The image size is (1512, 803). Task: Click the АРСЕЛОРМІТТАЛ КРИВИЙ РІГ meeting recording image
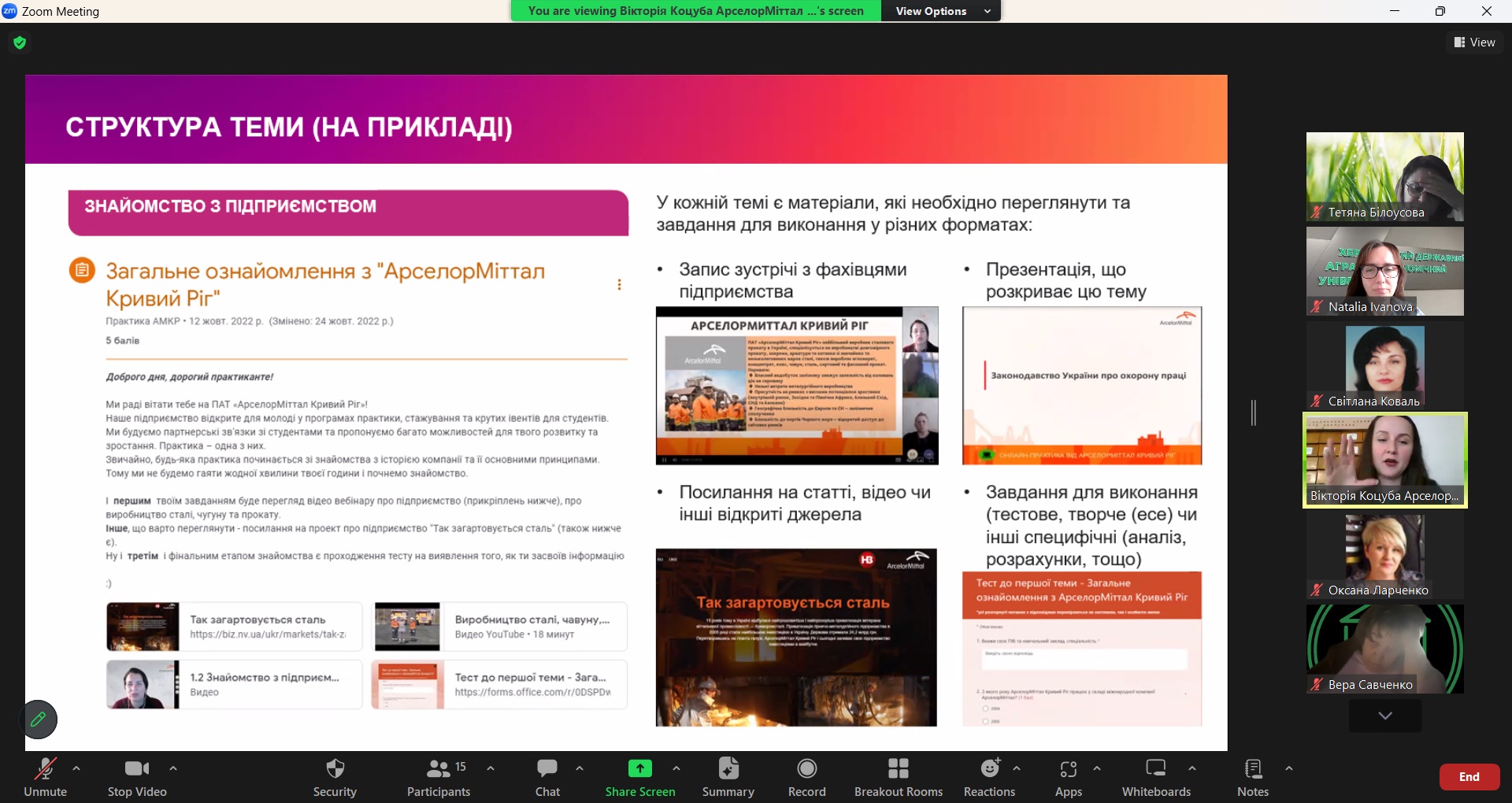797,386
